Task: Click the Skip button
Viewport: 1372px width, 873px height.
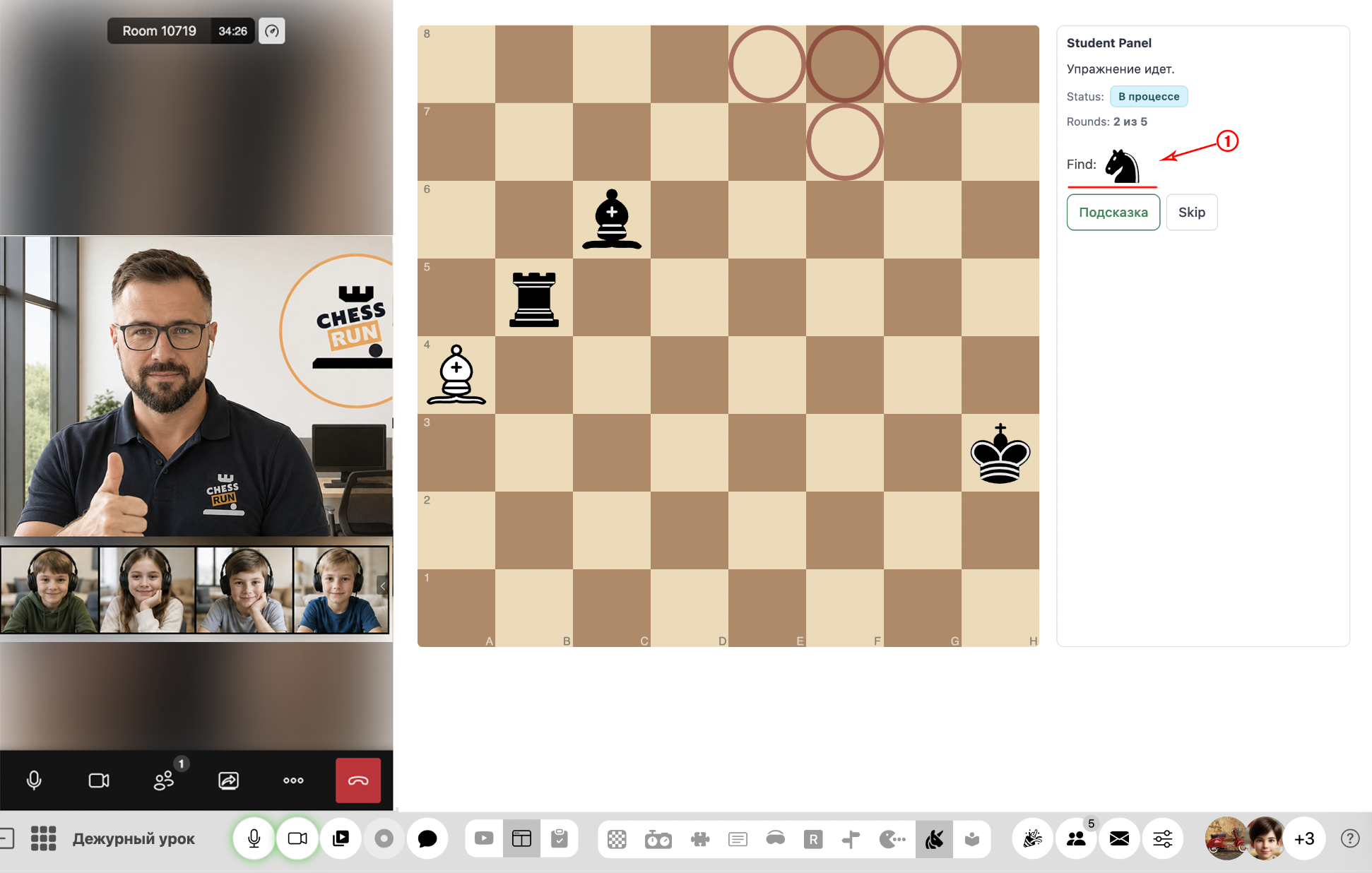Action: 1192,212
